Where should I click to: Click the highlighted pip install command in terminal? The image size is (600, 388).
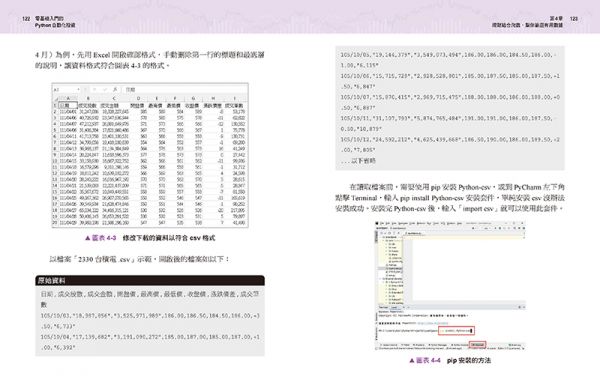click(456, 330)
